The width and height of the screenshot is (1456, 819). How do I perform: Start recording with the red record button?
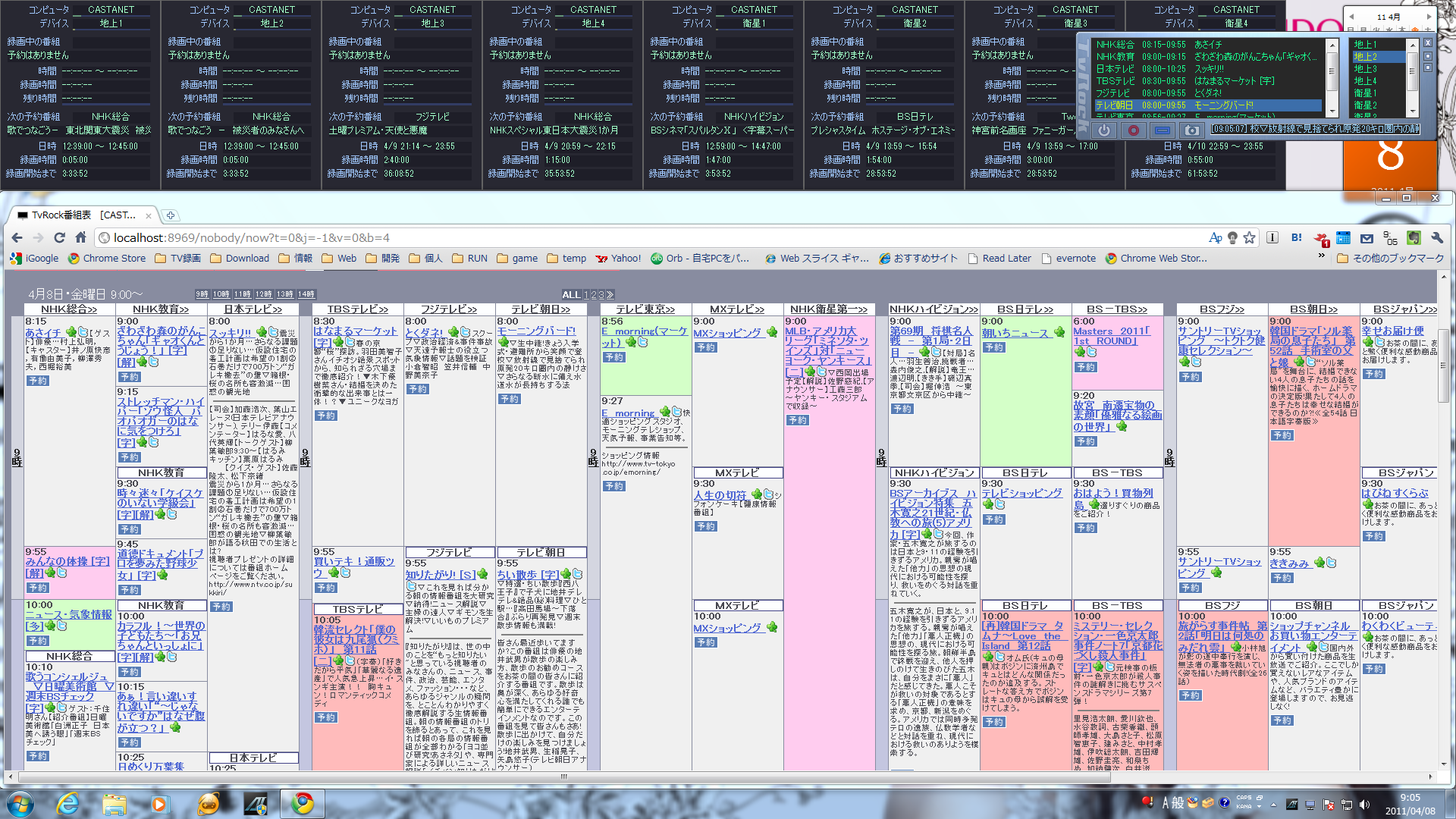[x=1134, y=130]
